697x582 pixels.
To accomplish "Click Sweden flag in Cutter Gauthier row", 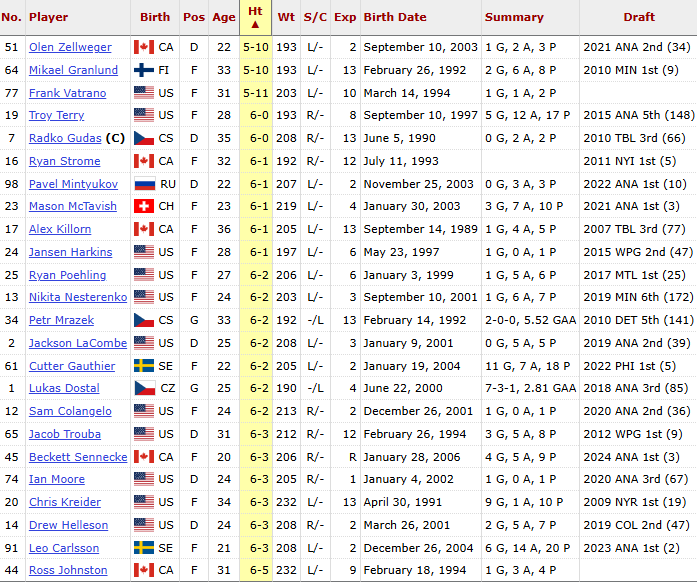I will (144, 366).
